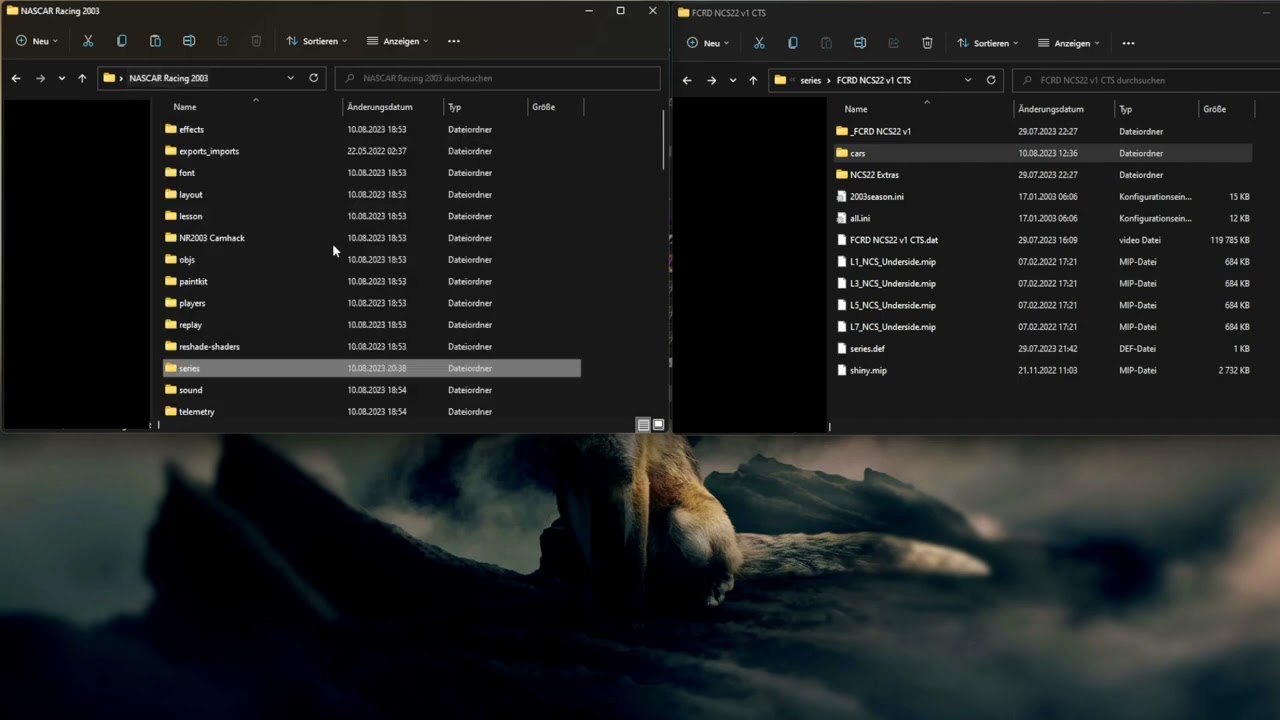1280x720 pixels.
Task: Go up one level in NASCAR Racing 2003 window
Action: pos(82,78)
